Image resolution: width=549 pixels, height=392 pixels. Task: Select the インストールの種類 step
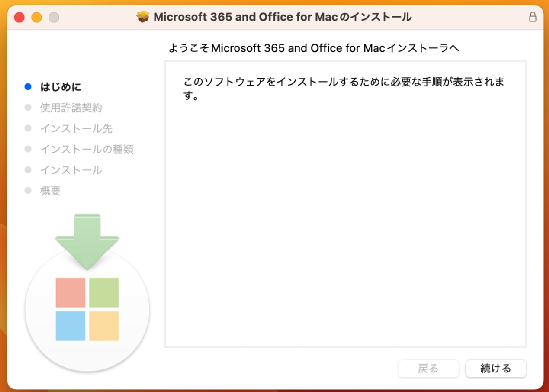click(x=87, y=149)
